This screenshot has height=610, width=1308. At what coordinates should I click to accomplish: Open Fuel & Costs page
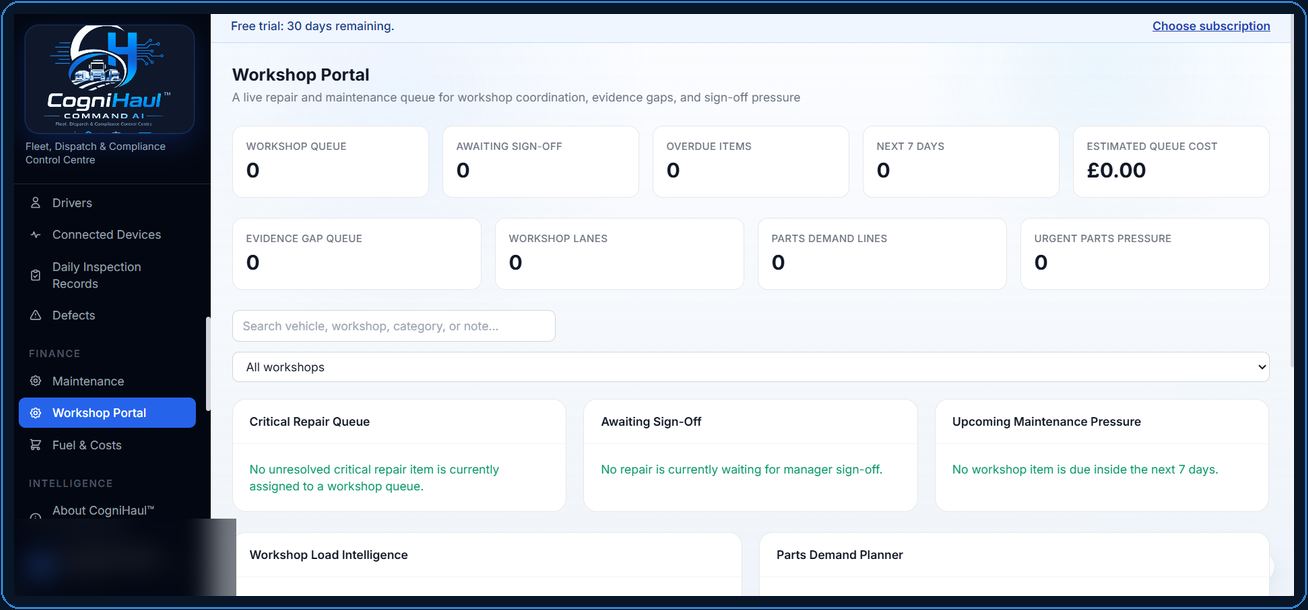pyautogui.click(x=107, y=445)
